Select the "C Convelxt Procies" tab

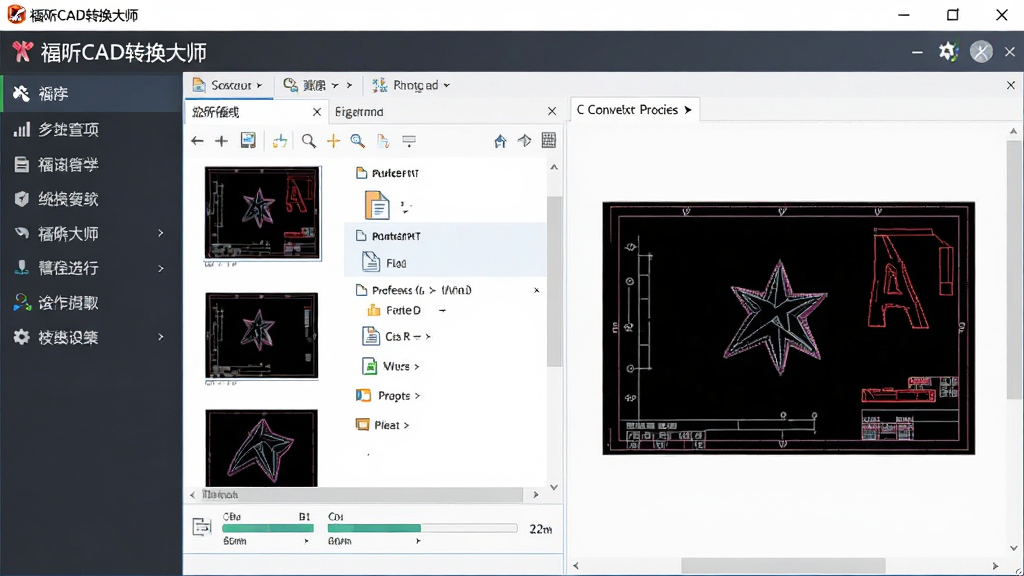[x=634, y=110]
